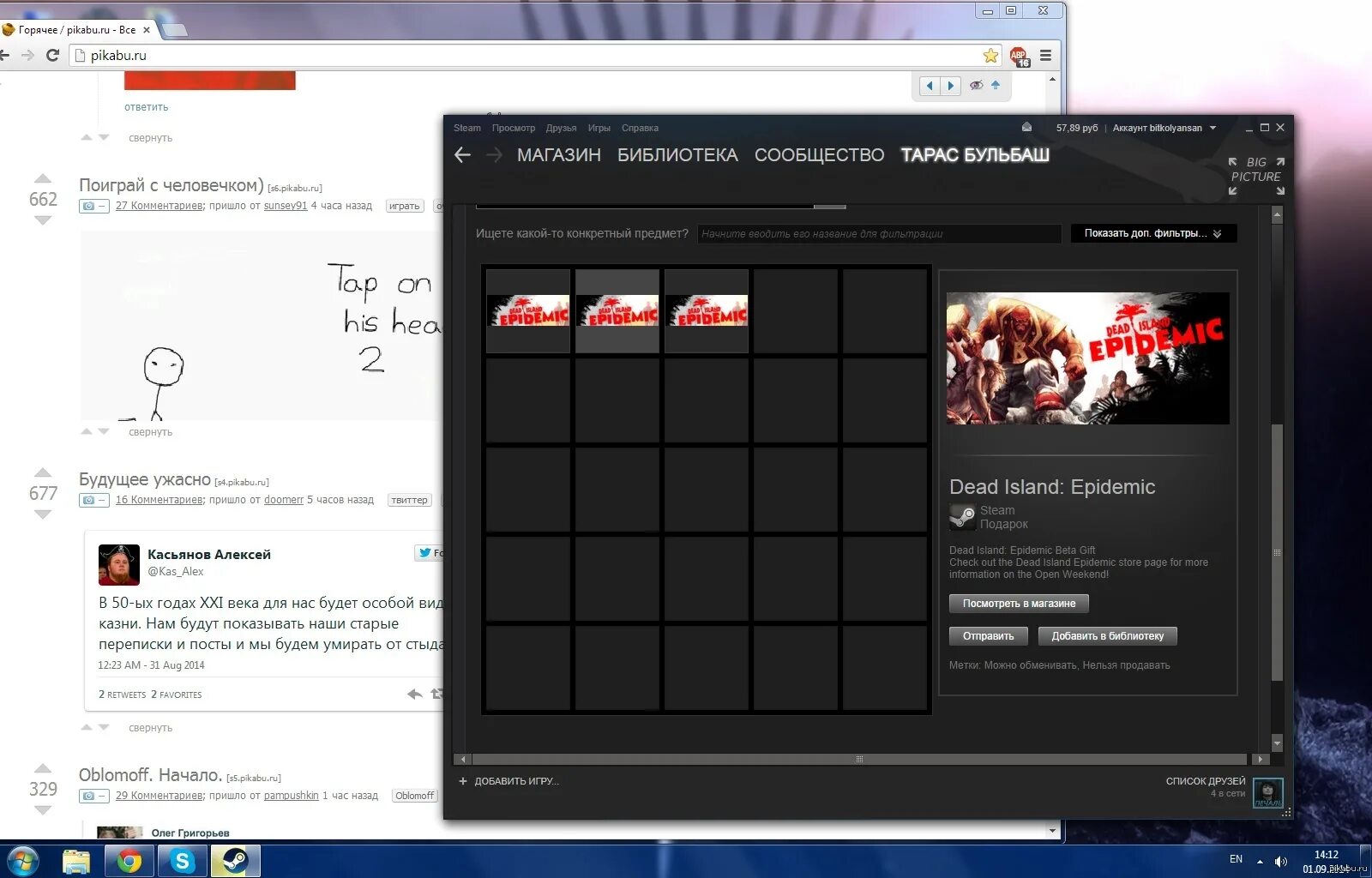Click pikabu next post arrow
The width and height of the screenshot is (1372, 878).
coord(950,86)
